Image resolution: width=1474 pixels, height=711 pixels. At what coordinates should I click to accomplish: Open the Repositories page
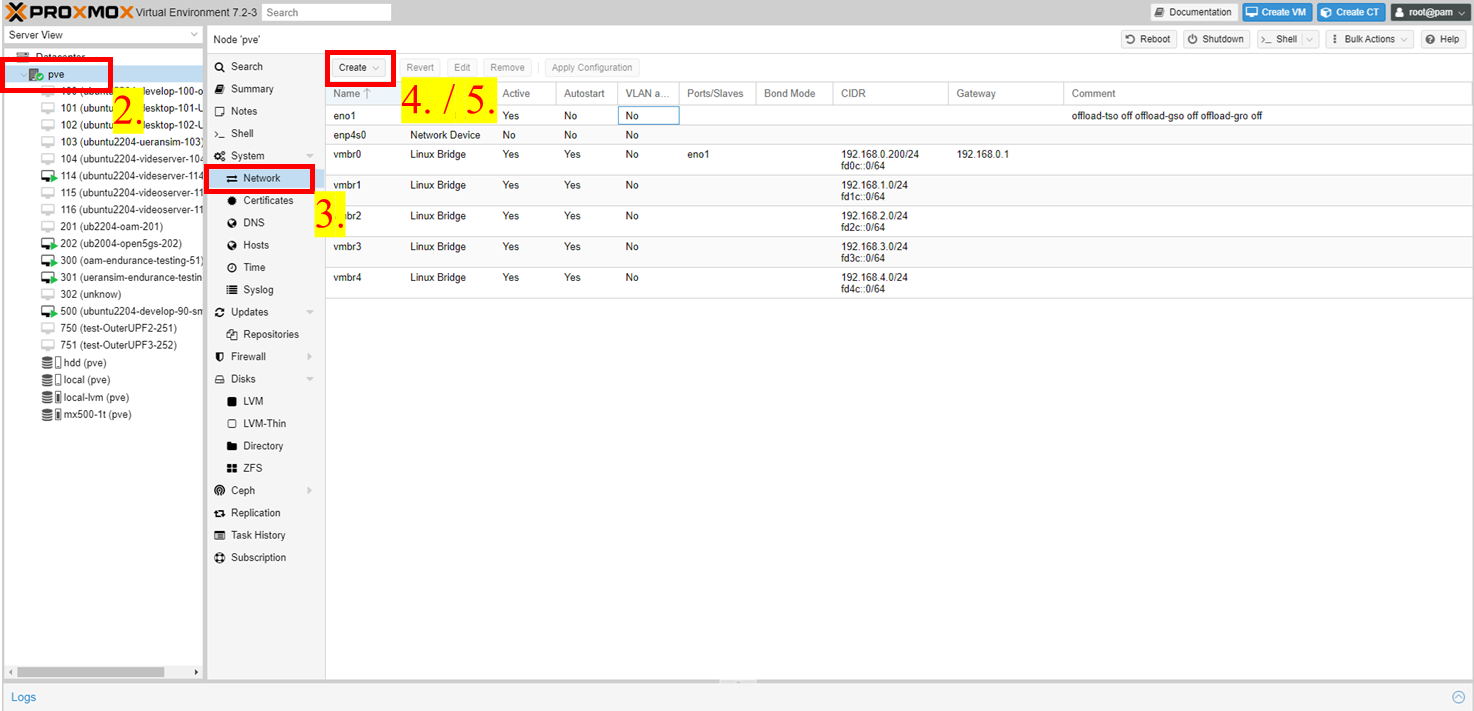pos(271,334)
